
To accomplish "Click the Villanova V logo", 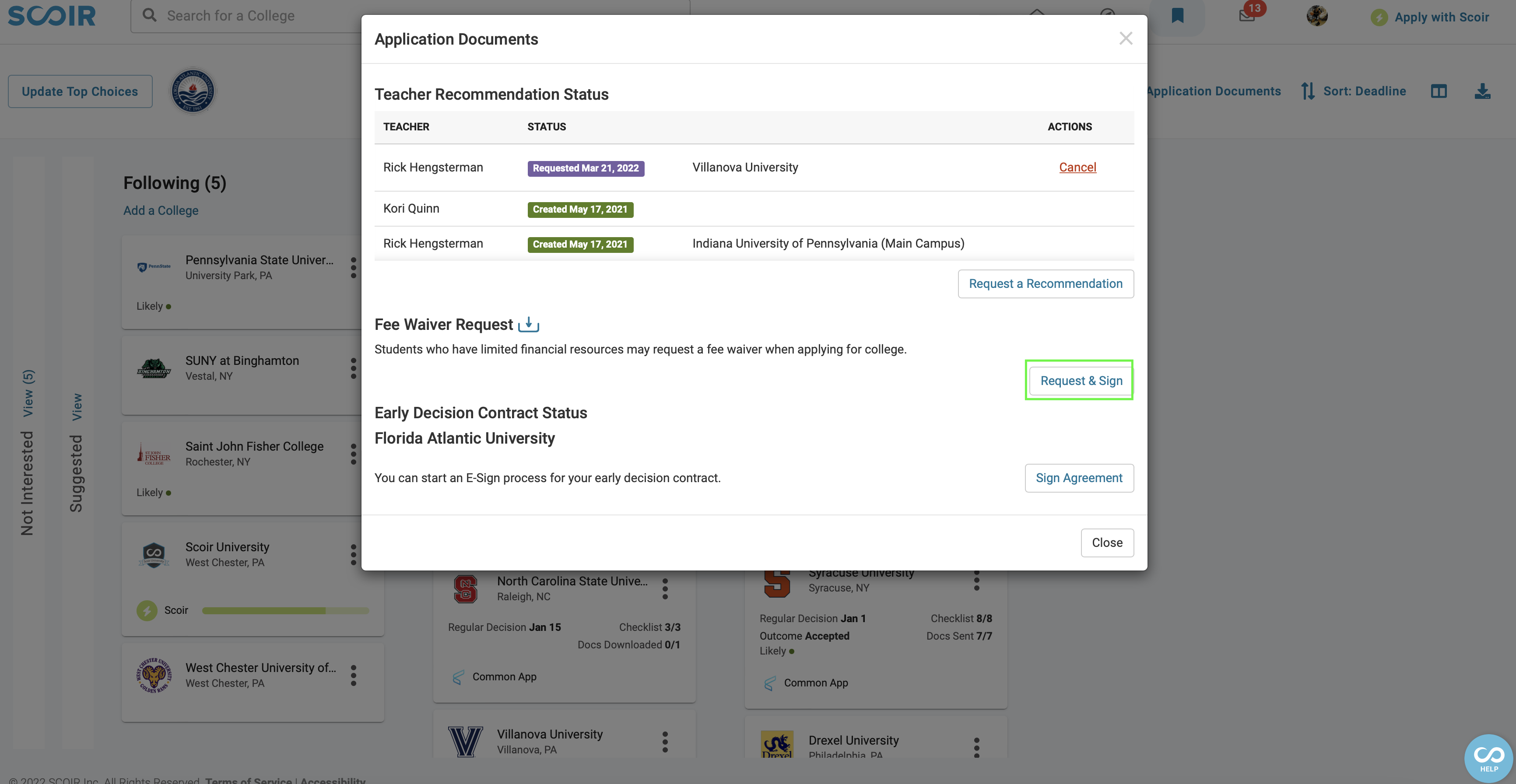I will (466, 742).
